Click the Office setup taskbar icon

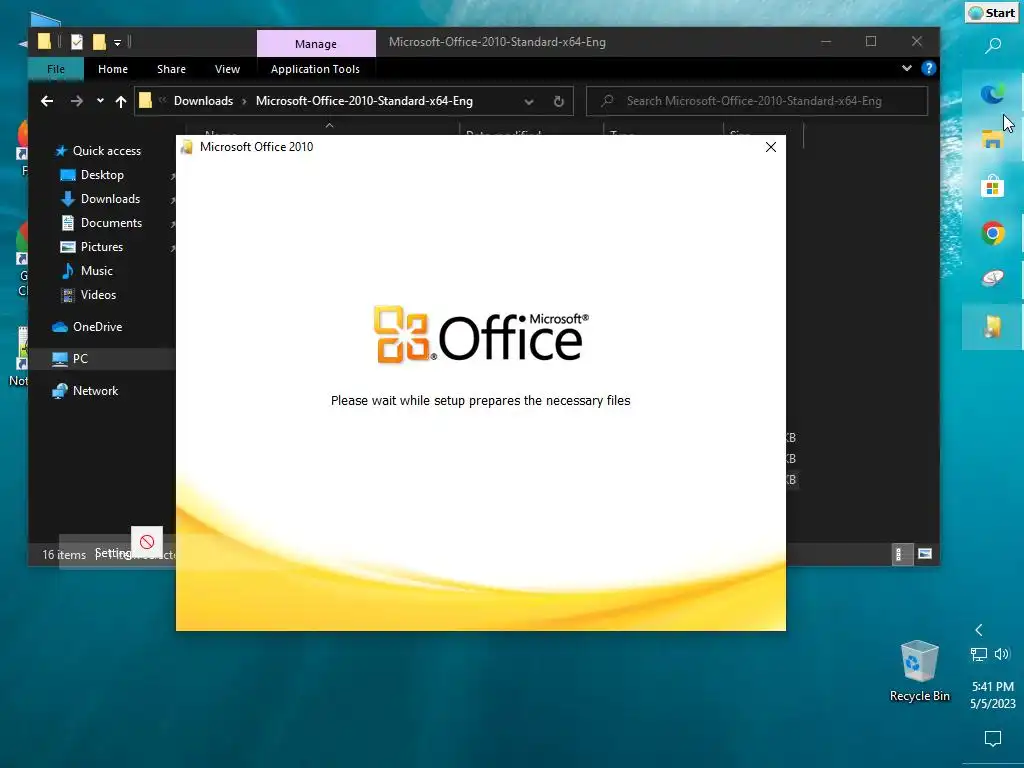coord(992,327)
